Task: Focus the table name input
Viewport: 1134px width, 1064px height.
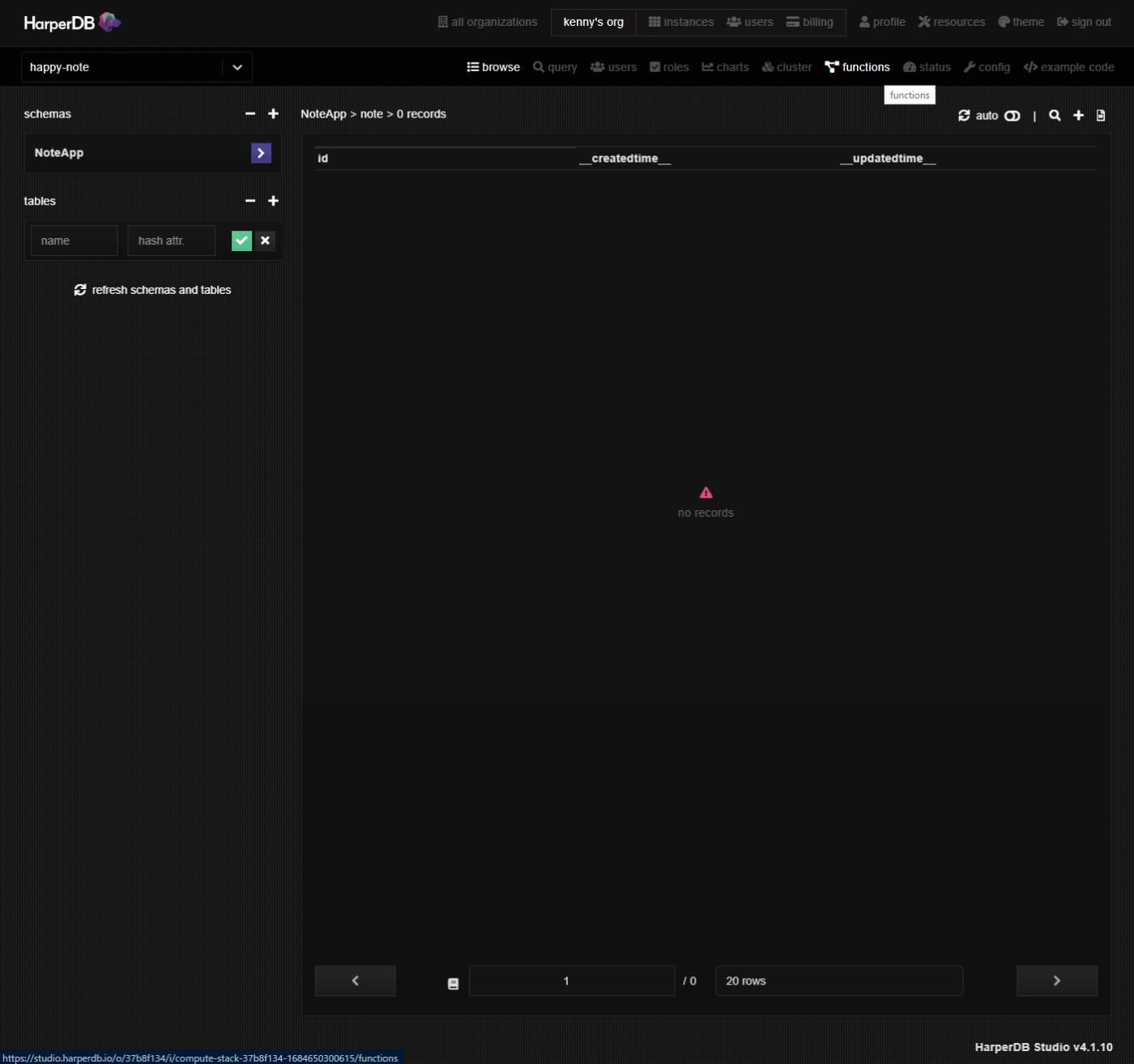Action: point(75,240)
